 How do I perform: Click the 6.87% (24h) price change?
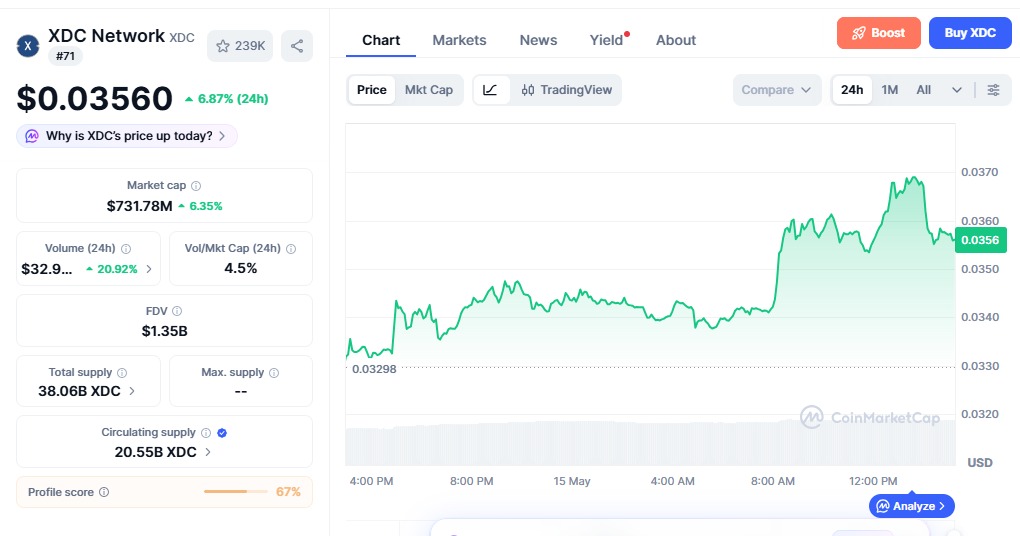pos(226,99)
